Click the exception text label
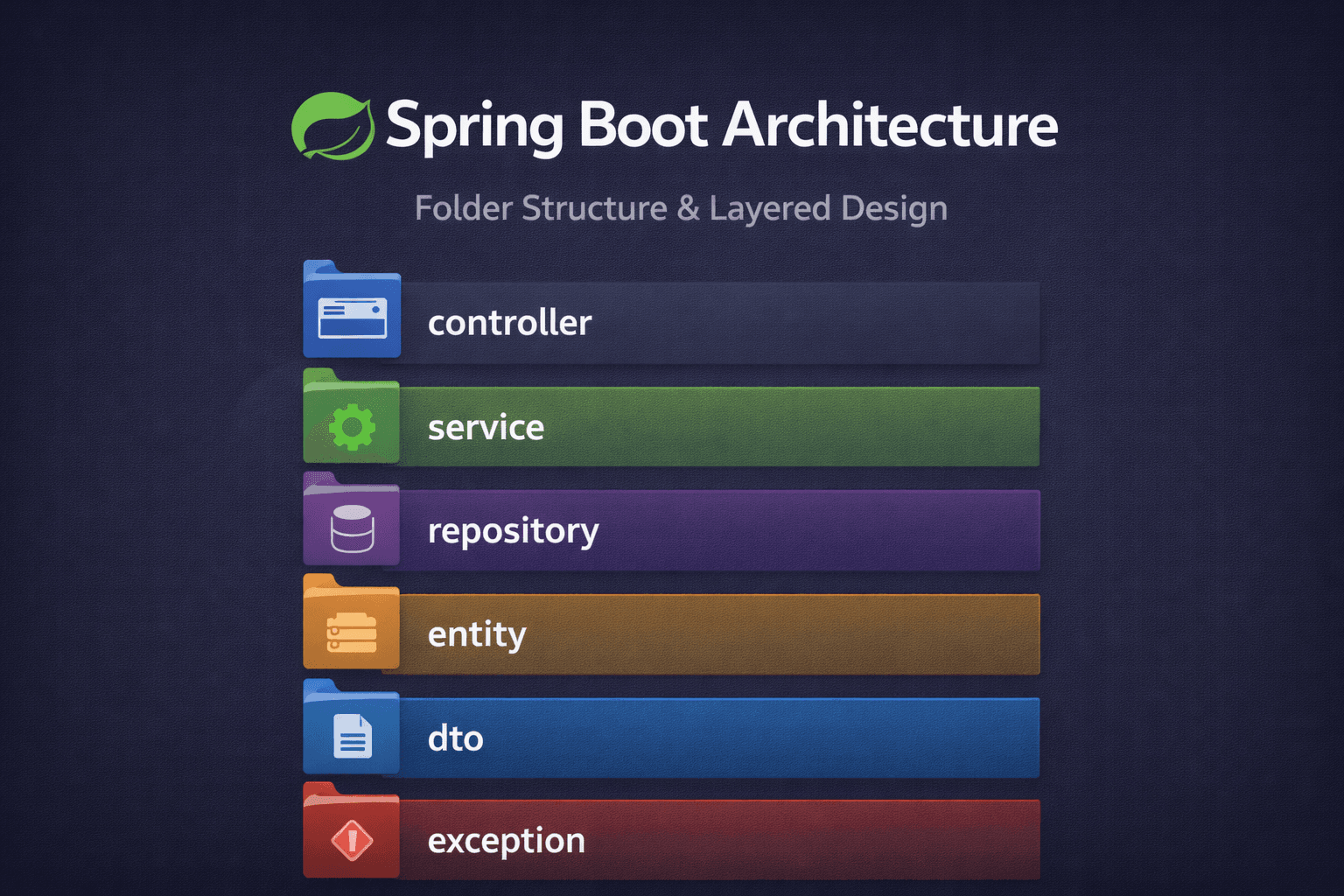1344x896 pixels. (506, 841)
